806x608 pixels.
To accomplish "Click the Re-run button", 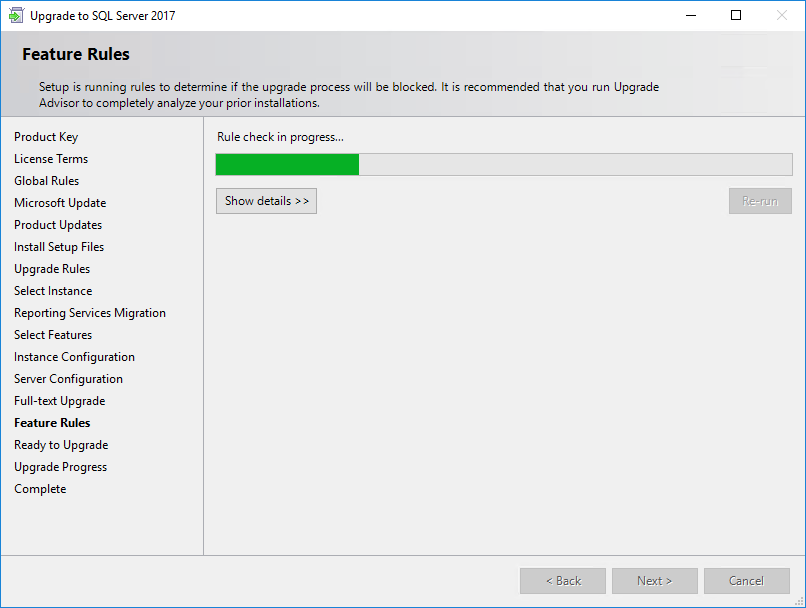I will tap(760, 201).
